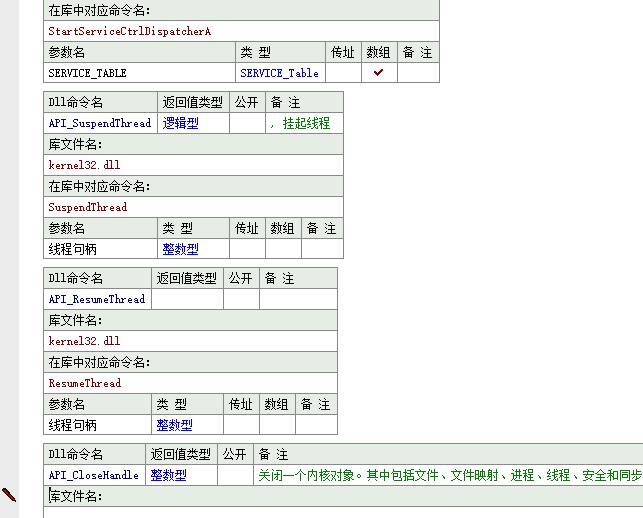This screenshot has height=518, width=643.
Task: Uncheck the array checkmark for SERVICE_TABLE
Action: click(x=378, y=73)
